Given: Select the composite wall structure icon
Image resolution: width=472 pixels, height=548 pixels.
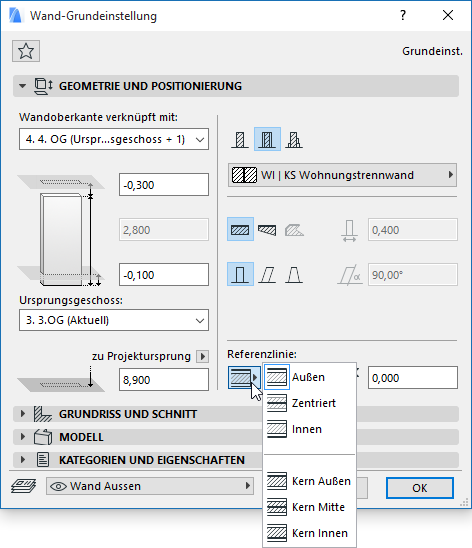Looking at the screenshot, I should [x=267, y=139].
